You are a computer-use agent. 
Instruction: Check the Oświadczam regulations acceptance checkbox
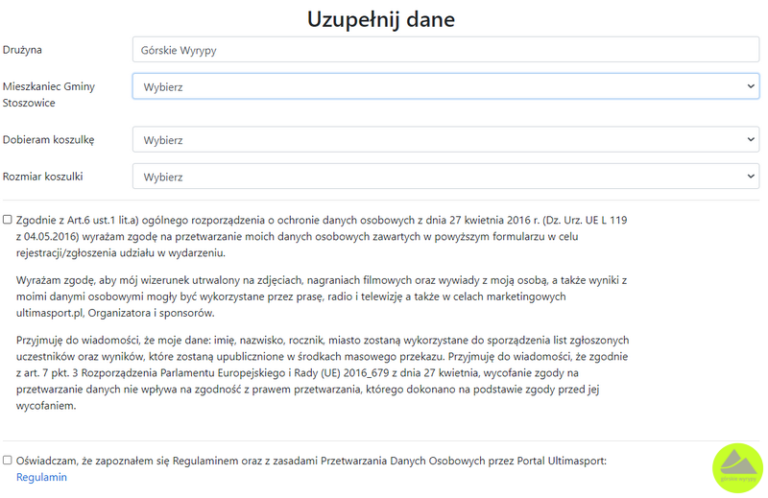coord(8,461)
